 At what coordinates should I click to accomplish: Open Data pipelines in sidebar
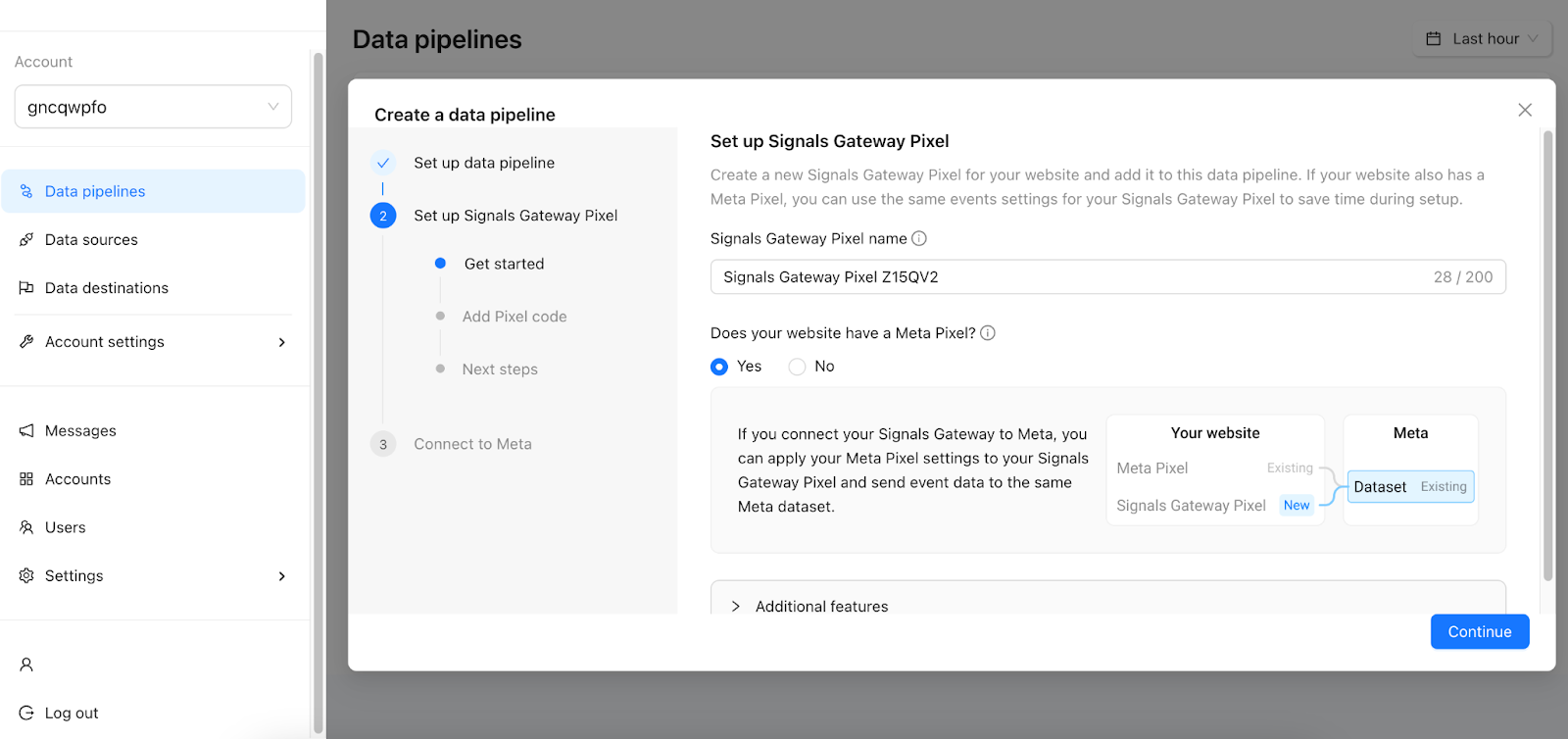(153, 191)
